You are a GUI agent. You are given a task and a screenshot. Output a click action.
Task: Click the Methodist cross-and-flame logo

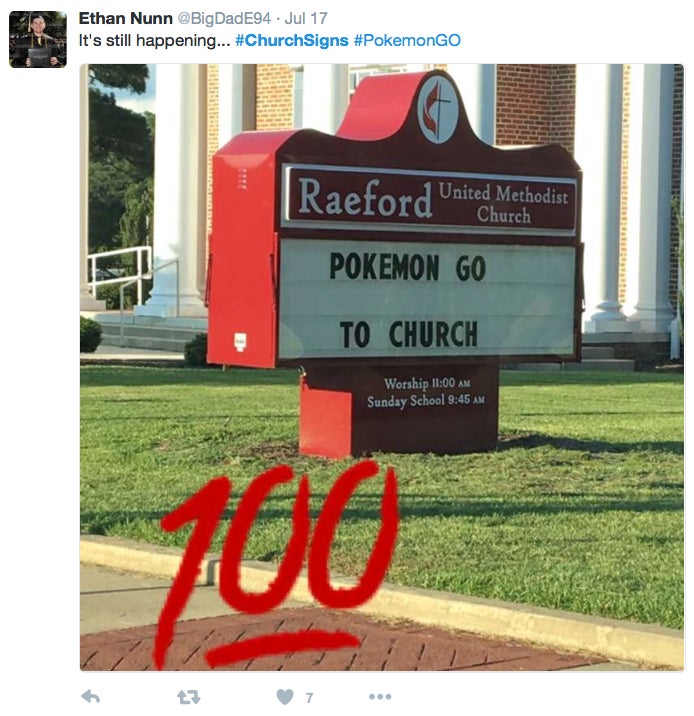[437, 110]
